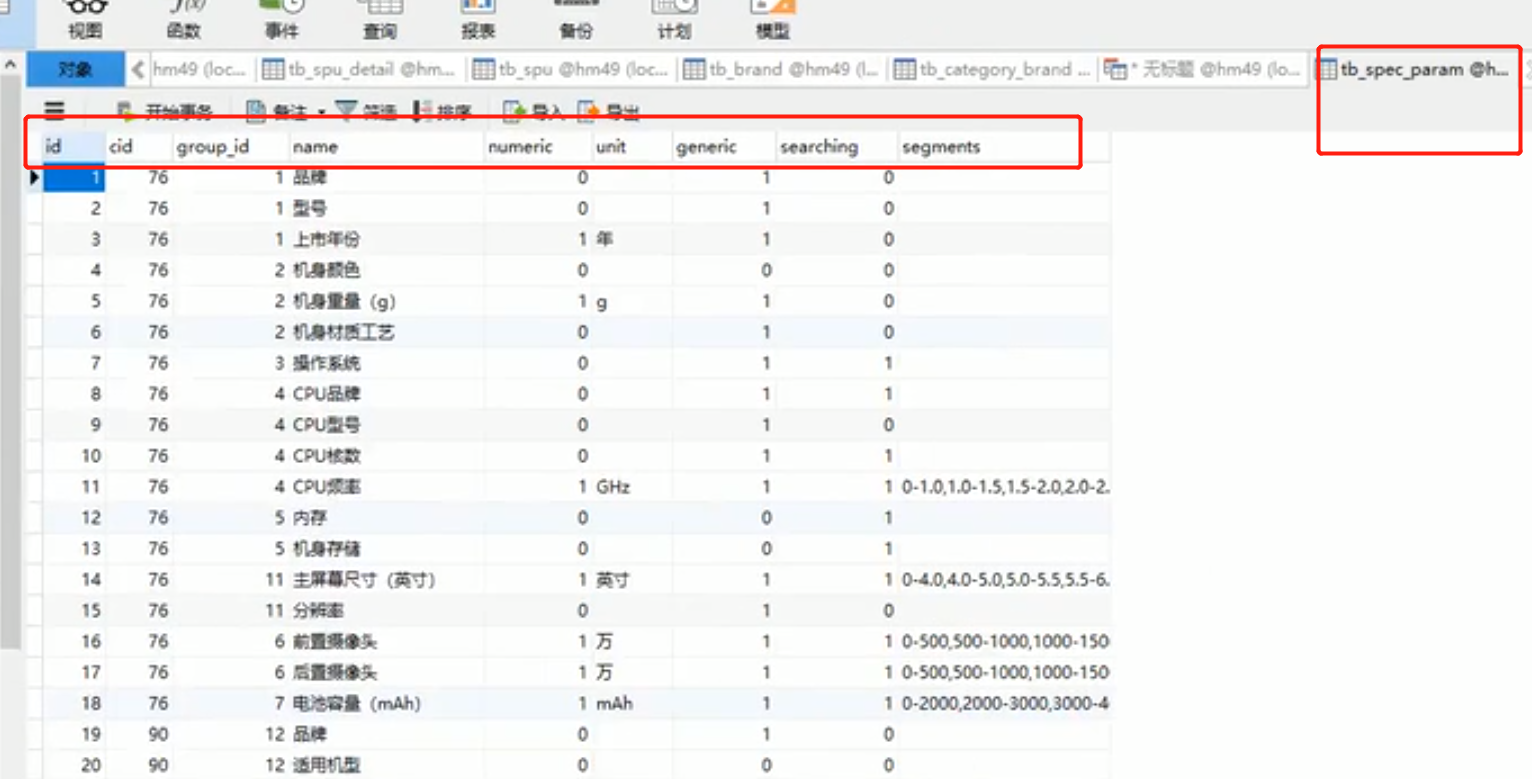Open the 报表 (Report) toolbar item
The height and width of the screenshot is (779, 1532).
(477, 20)
